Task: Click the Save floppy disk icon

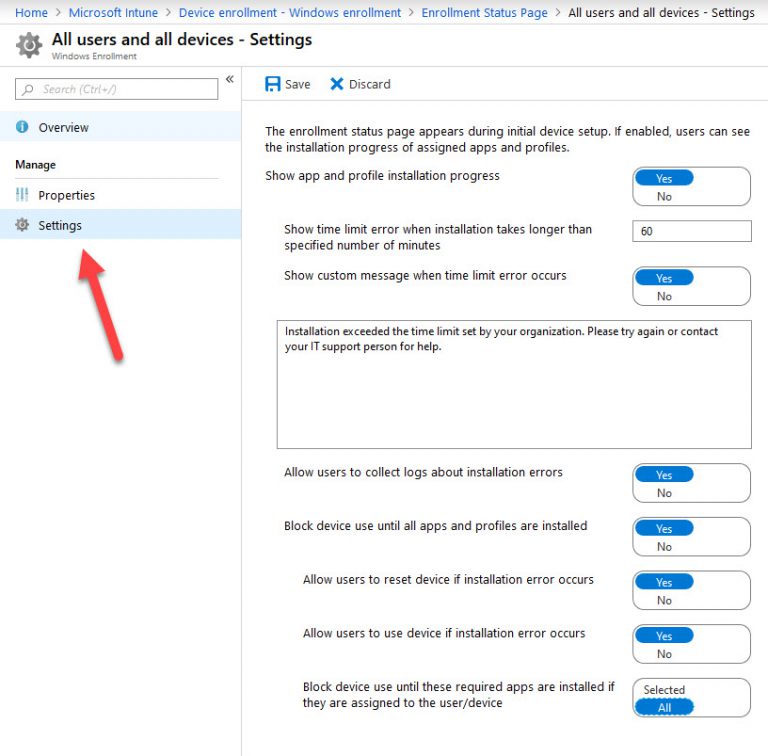Action: pyautogui.click(x=272, y=84)
